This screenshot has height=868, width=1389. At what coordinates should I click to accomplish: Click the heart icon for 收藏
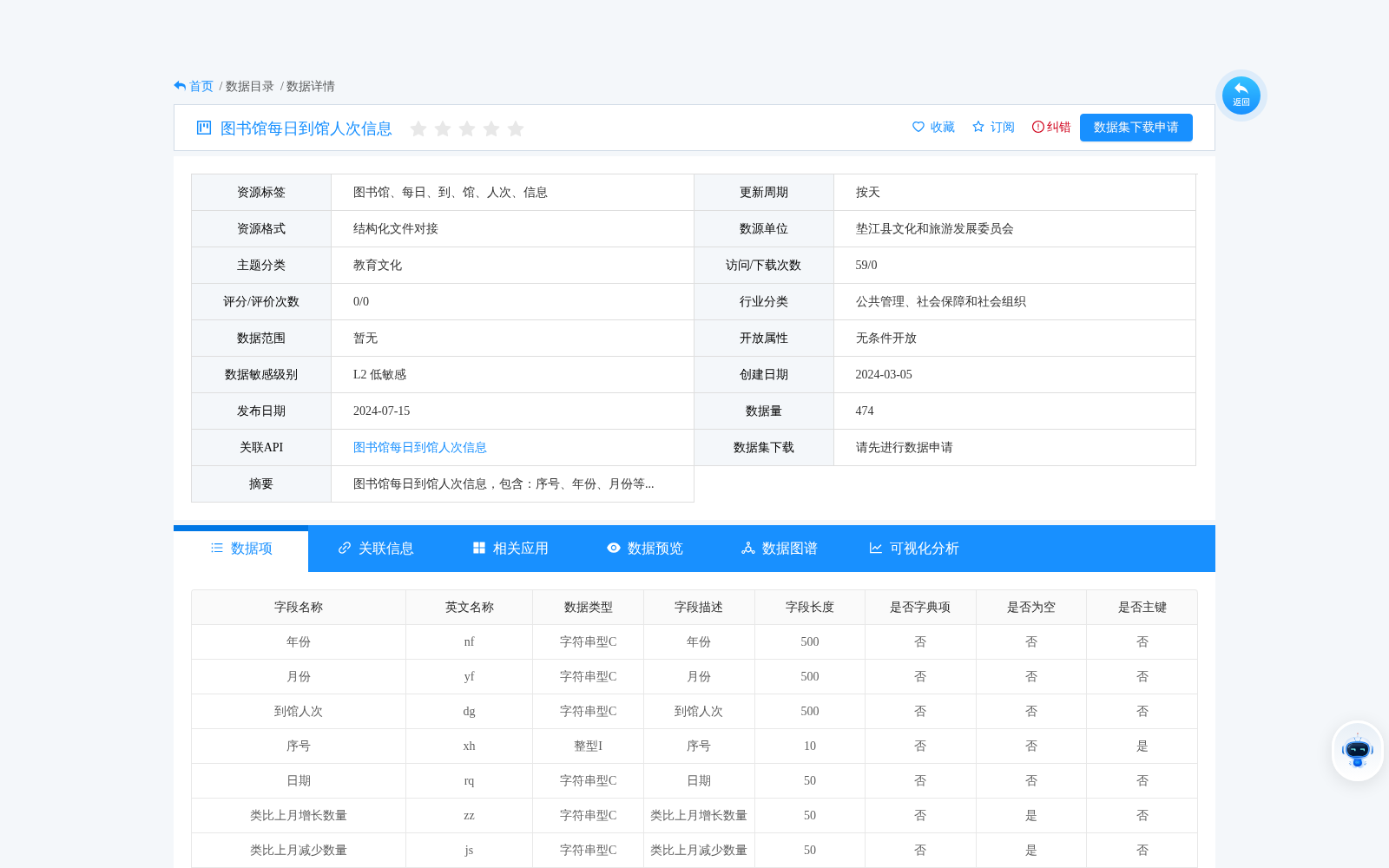pyautogui.click(x=918, y=127)
